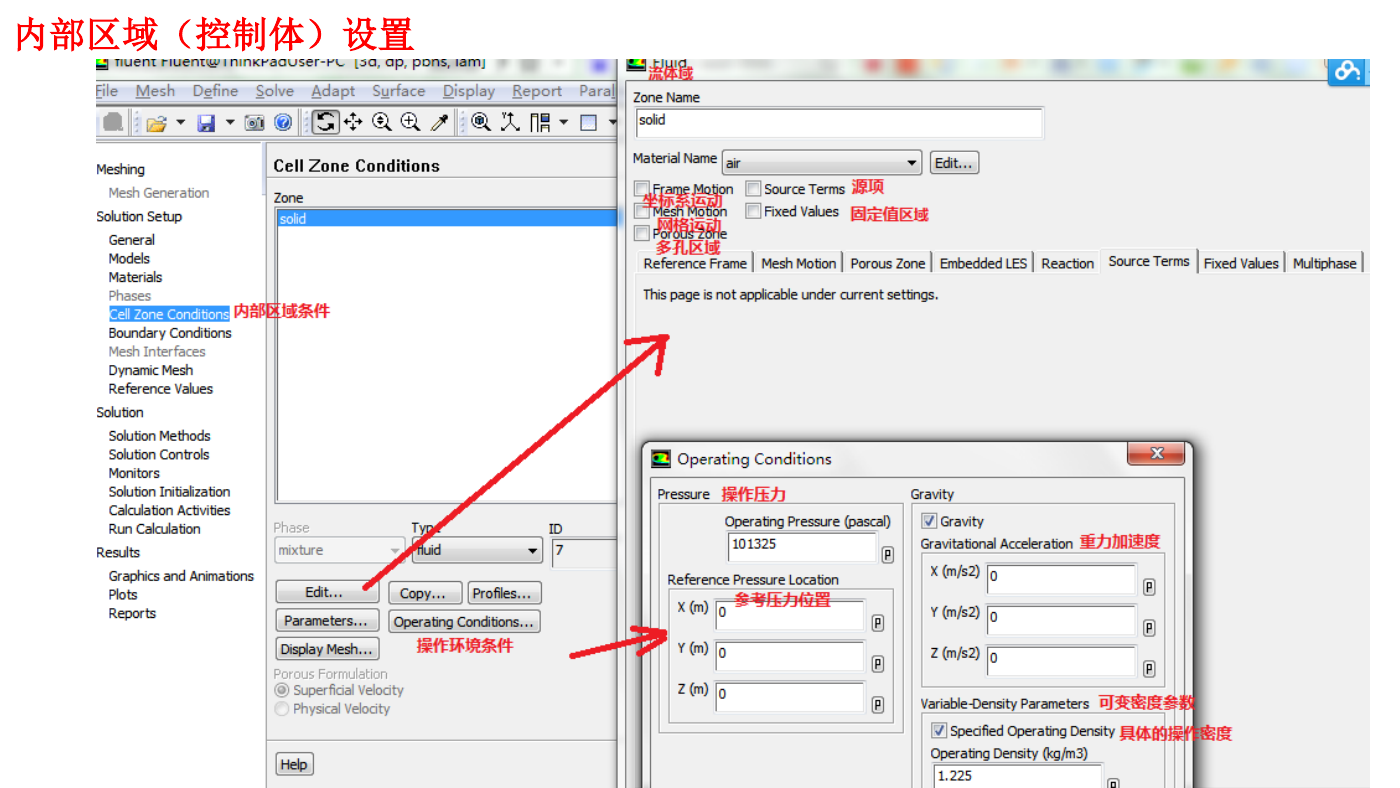Click the single window square icon
Viewport: 1400px width, 788px height.
pyautogui.click(x=588, y=123)
